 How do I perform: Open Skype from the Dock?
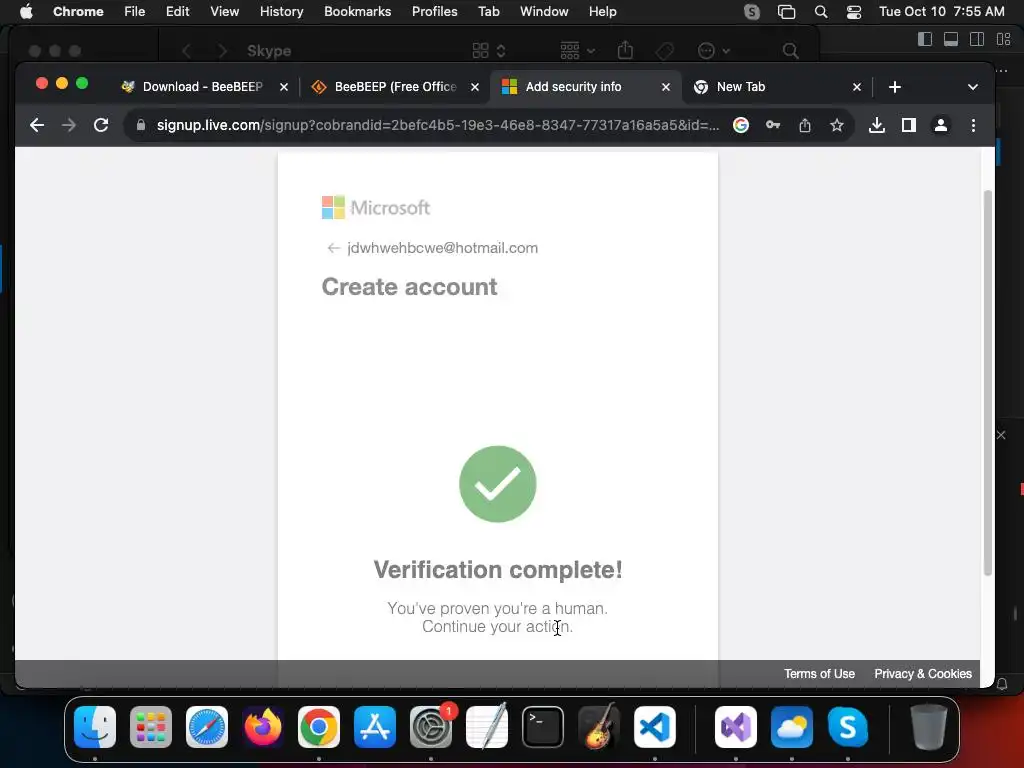tap(848, 727)
